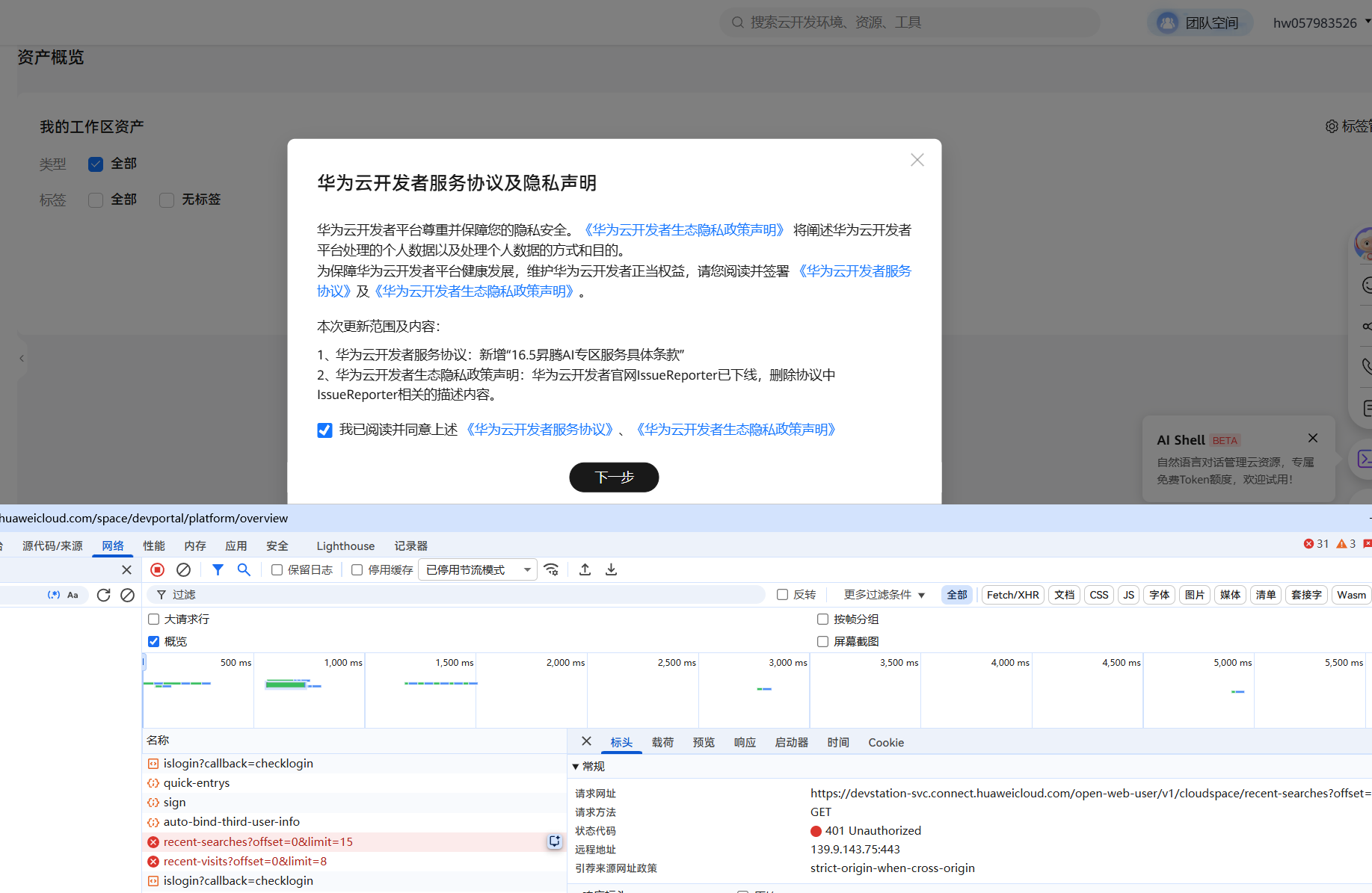1372x893 pixels.
Task: Toggle the agreement consent checkbox
Action: (x=324, y=430)
